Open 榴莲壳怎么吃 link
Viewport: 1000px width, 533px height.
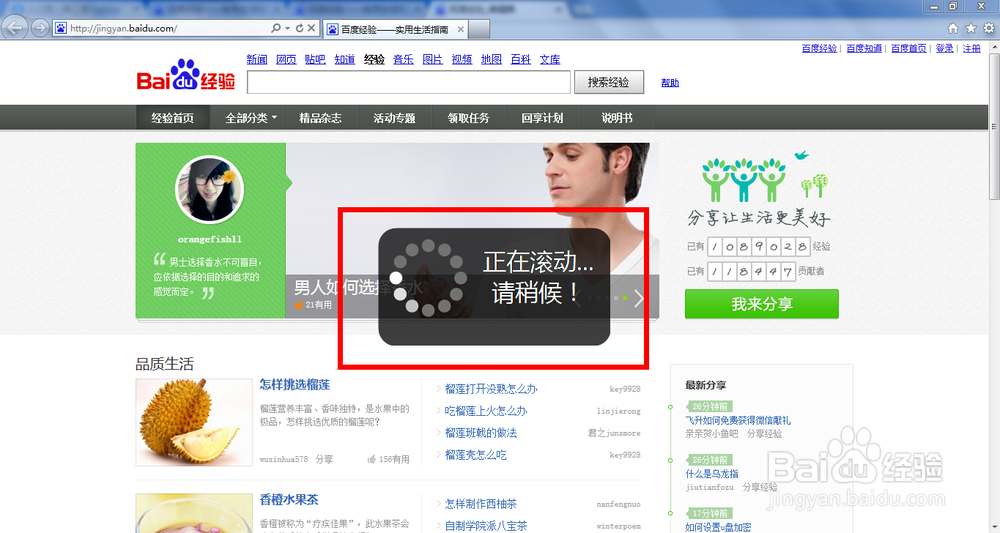point(476,455)
